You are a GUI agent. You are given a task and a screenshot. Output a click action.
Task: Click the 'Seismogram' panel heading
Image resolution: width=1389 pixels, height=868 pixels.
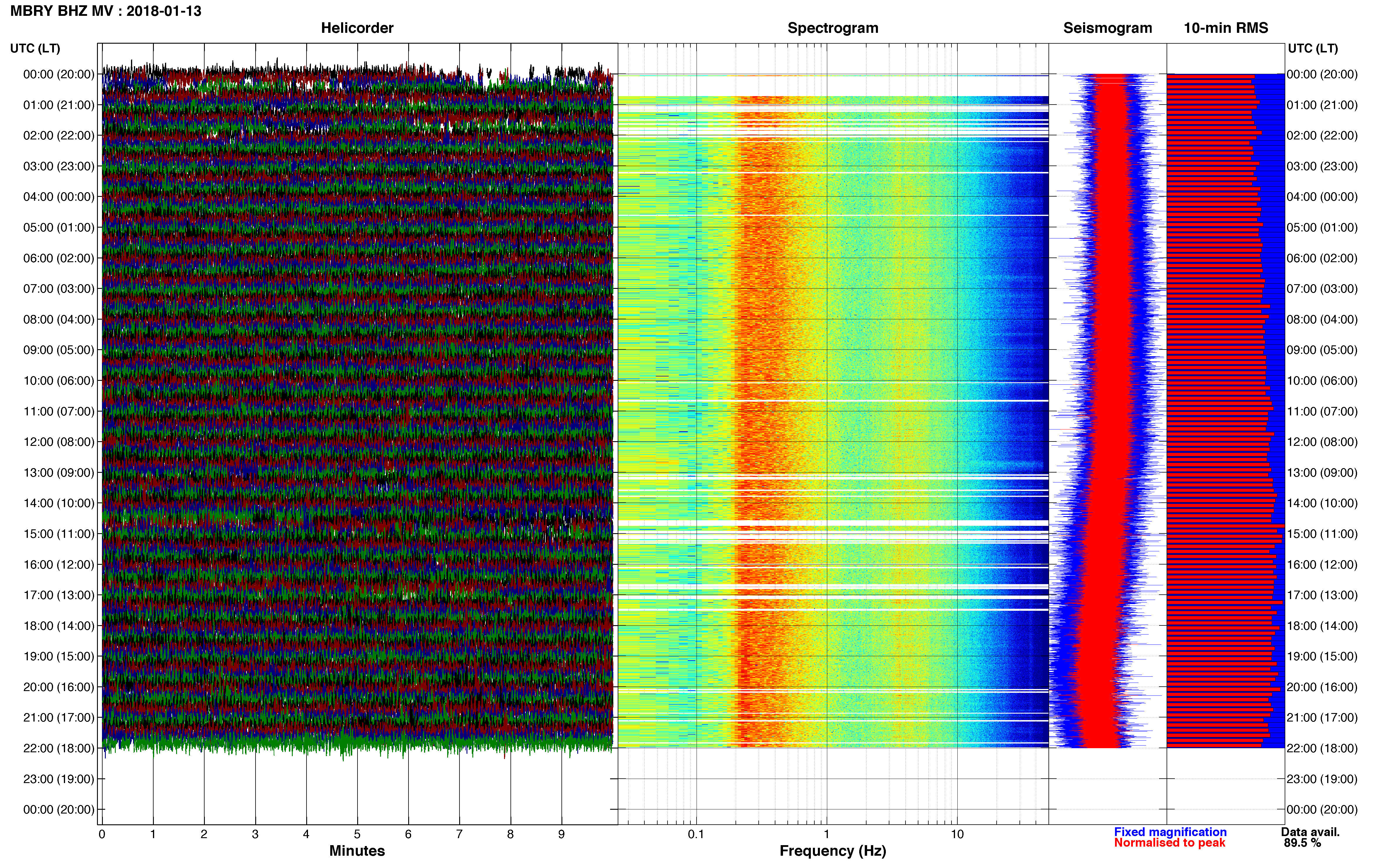pyautogui.click(x=1108, y=28)
